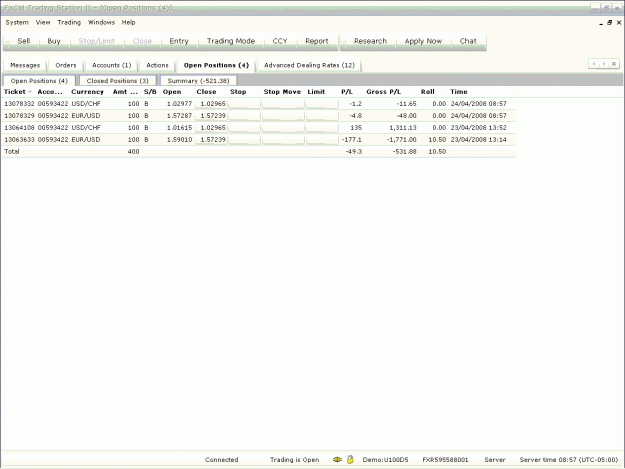Select the Open Positions (4) main tab
The width and height of the screenshot is (625, 469).
click(x=216, y=65)
